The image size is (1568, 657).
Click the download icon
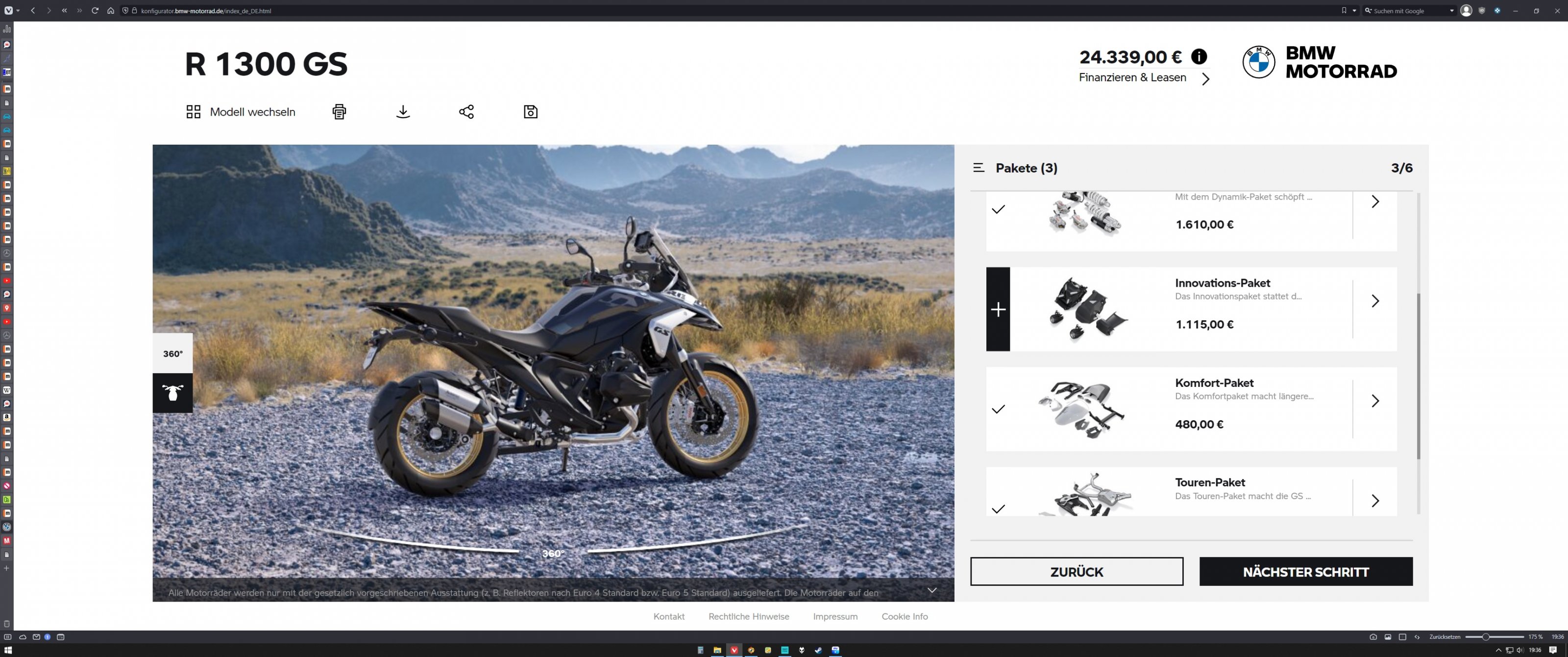(403, 111)
